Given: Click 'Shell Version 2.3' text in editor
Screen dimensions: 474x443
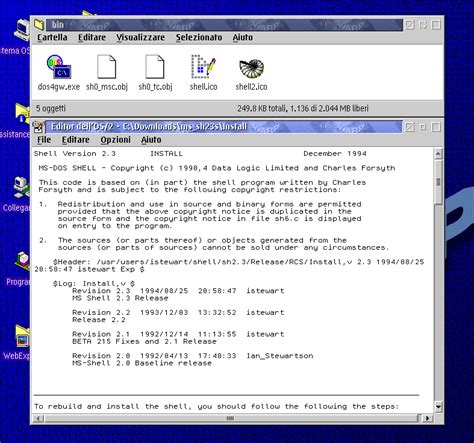Looking at the screenshot, I should pyautogui.click(x=75, y=154).
